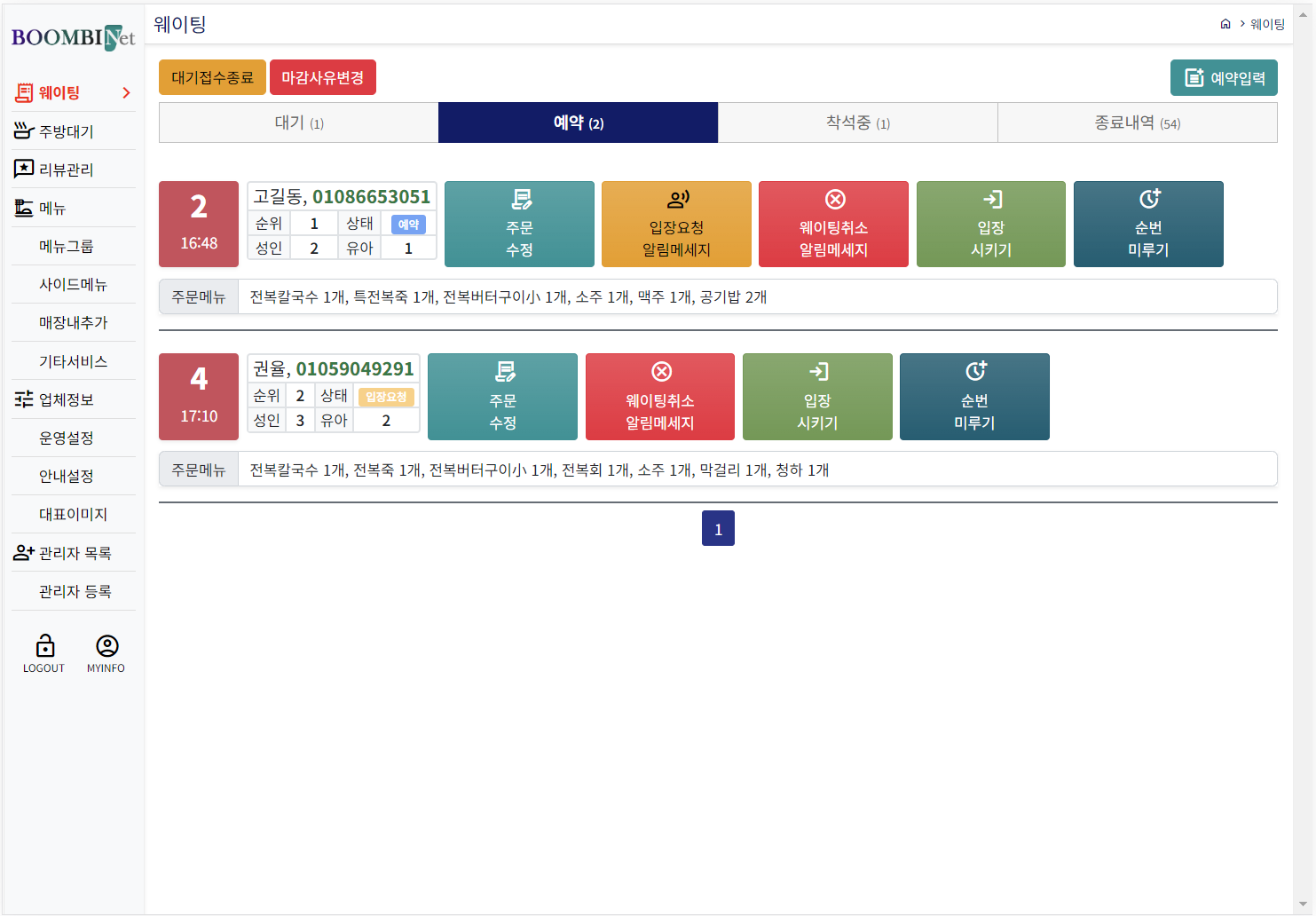The height and width of the screenshot is (916, 1316).
Task: Switch to the 대기 tab
Action: 298,122
